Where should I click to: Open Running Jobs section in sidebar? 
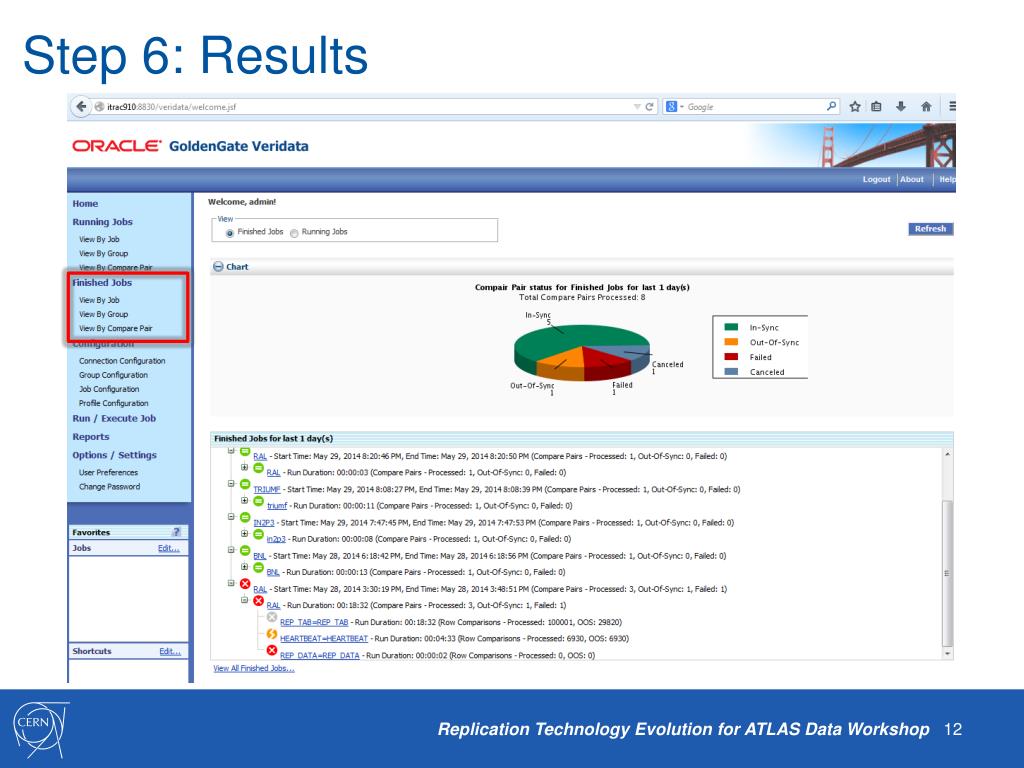click(103, 222)
